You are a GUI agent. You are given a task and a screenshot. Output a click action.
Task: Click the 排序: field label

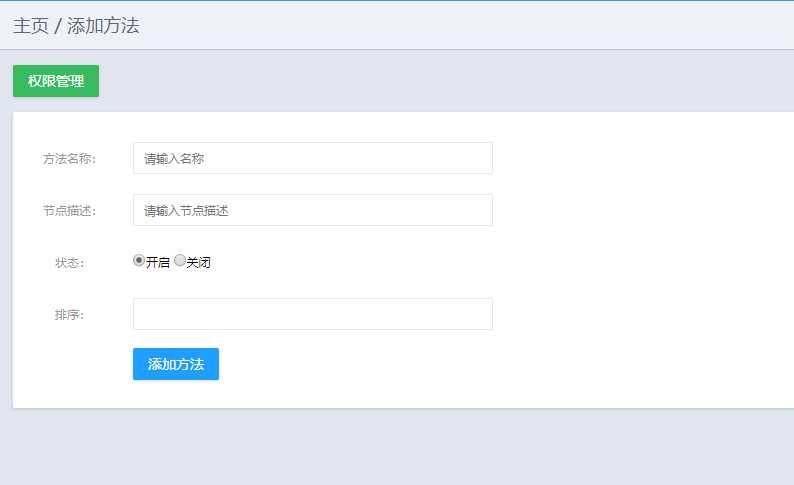[x=69, y=315]
